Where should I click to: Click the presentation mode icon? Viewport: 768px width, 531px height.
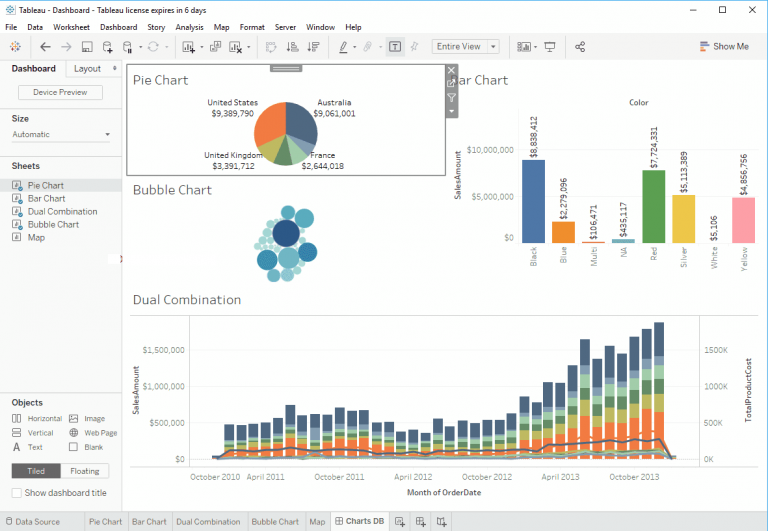550,47
